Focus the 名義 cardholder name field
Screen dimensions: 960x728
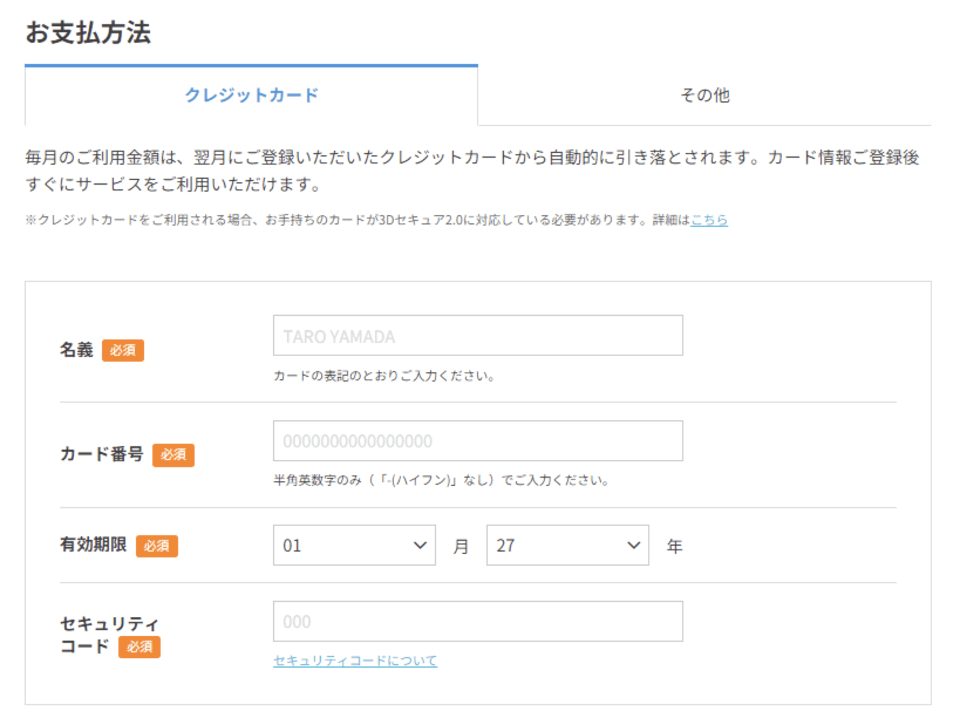477,336
